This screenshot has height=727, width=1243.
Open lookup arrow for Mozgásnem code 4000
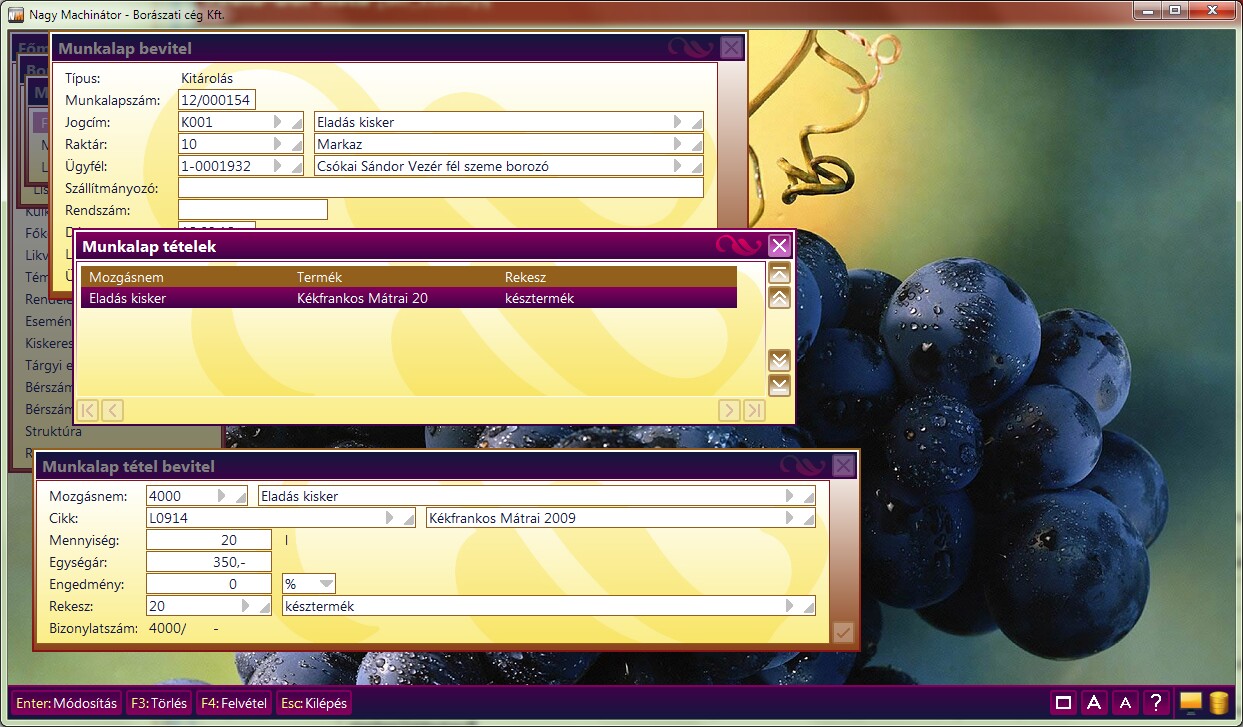223,496
